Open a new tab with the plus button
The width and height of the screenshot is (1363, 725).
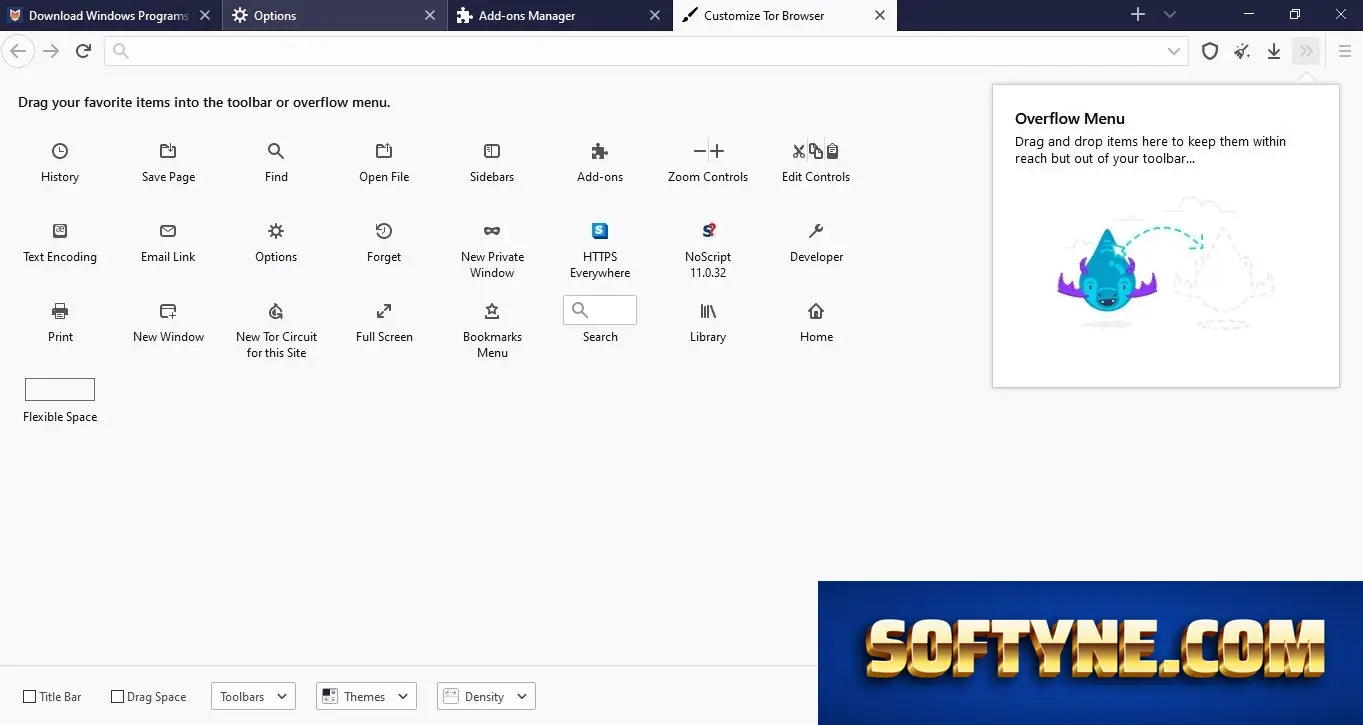coord(1138,14)
